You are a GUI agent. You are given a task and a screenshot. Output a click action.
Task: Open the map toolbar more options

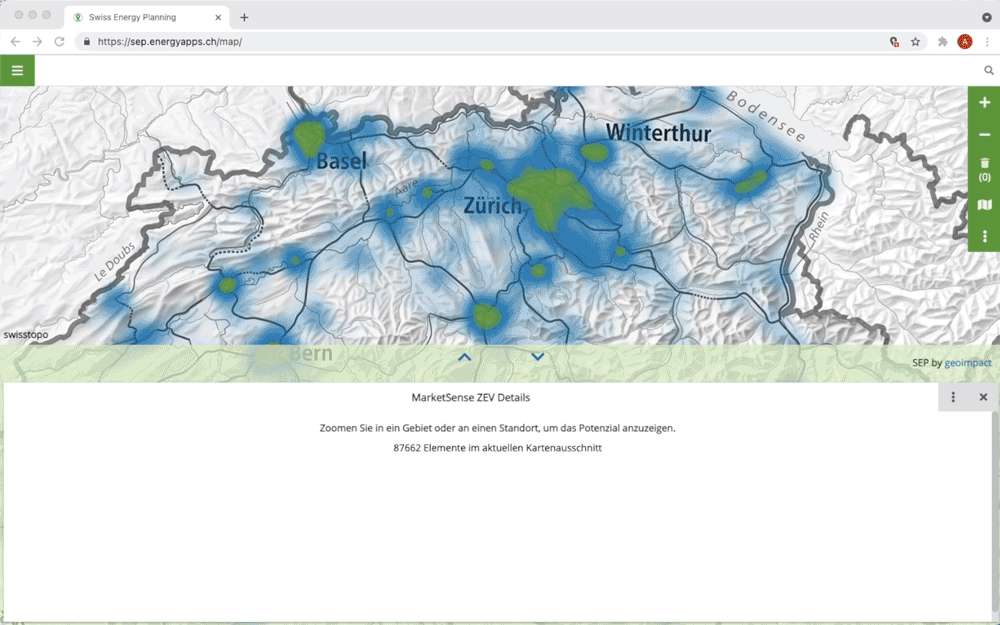984,236
